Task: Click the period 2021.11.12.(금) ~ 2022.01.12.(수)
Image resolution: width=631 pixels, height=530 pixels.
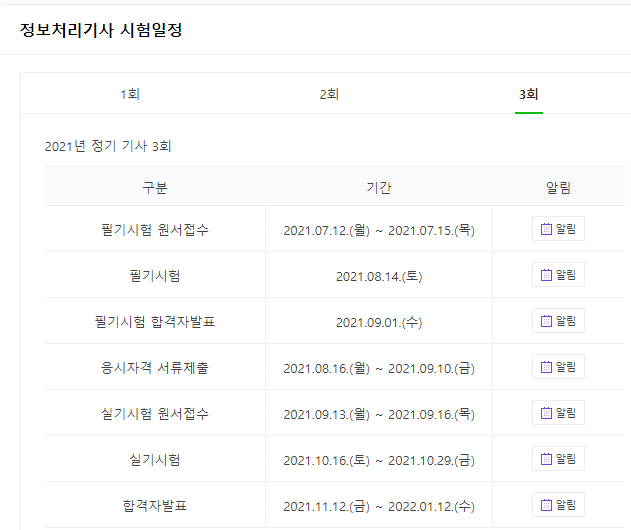Action: 379,506
